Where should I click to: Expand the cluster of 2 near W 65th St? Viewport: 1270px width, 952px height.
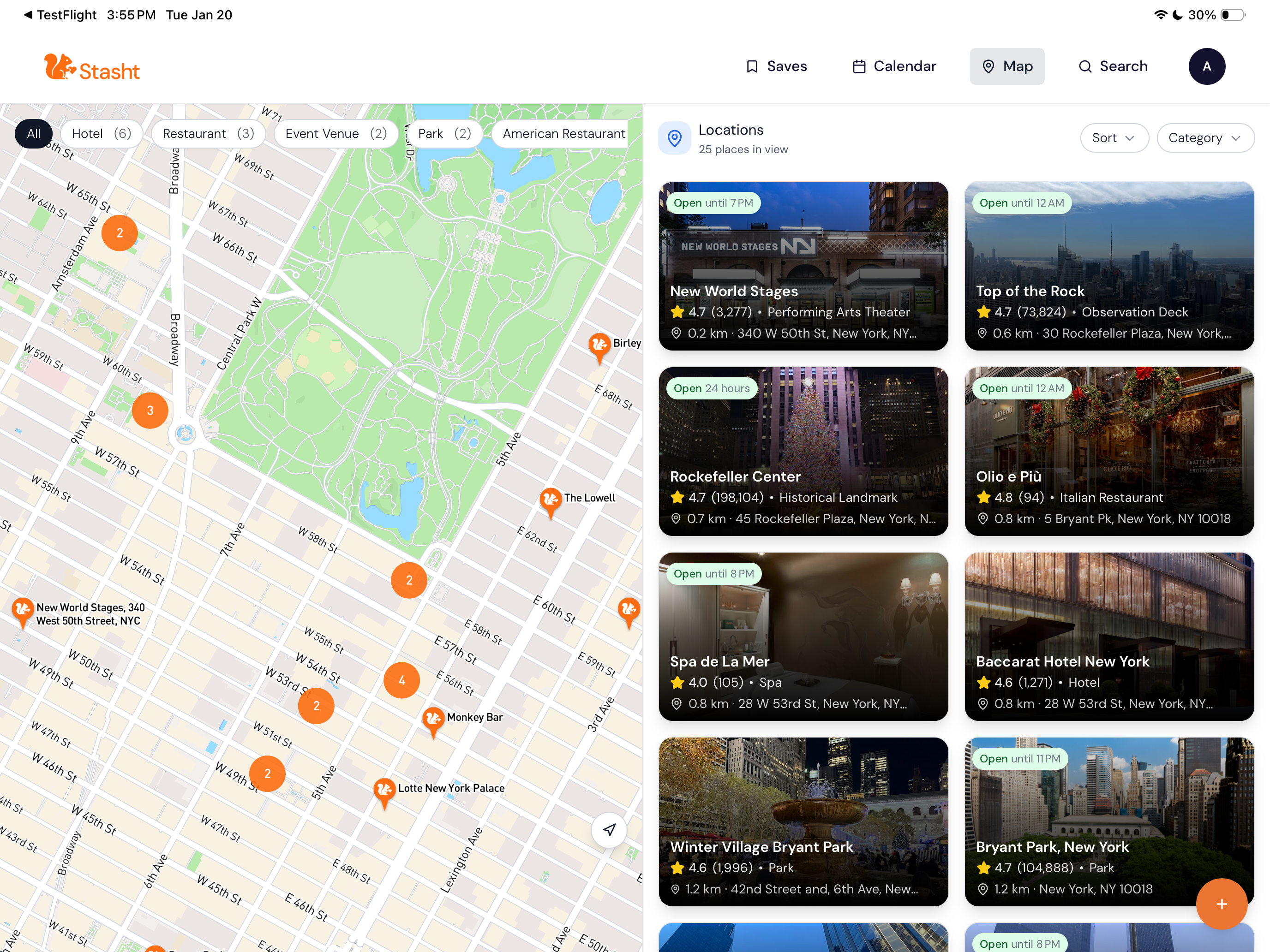coord(120,233)
